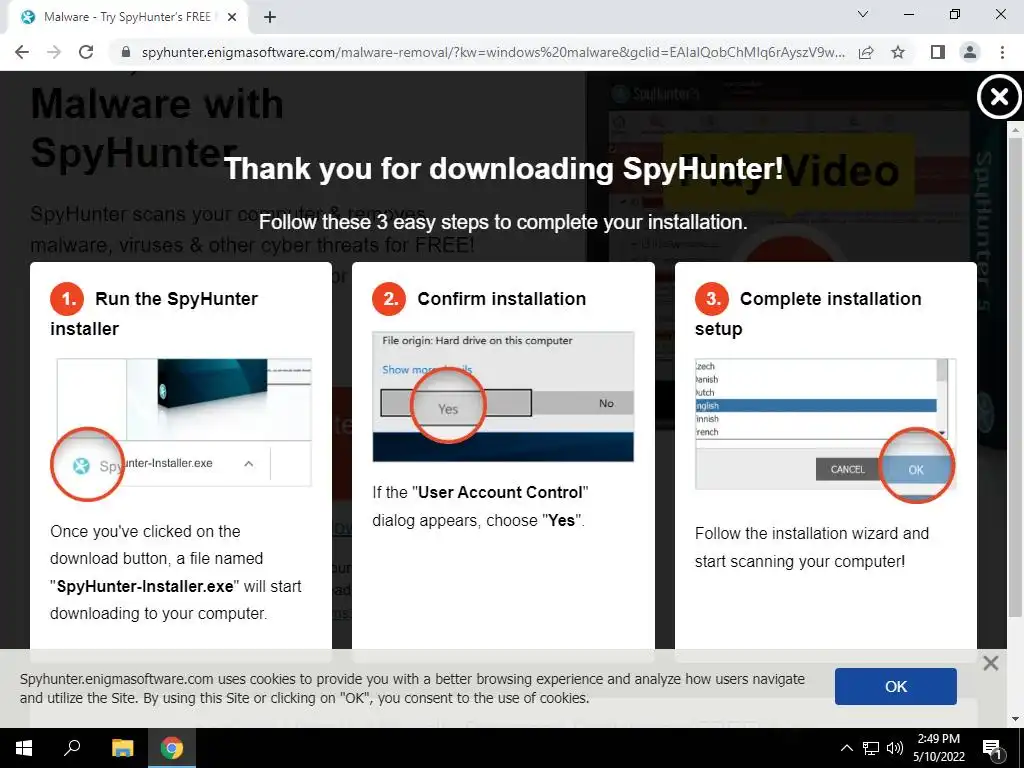
Task: Click the address bar URL
Action: (x=493, y=52)
